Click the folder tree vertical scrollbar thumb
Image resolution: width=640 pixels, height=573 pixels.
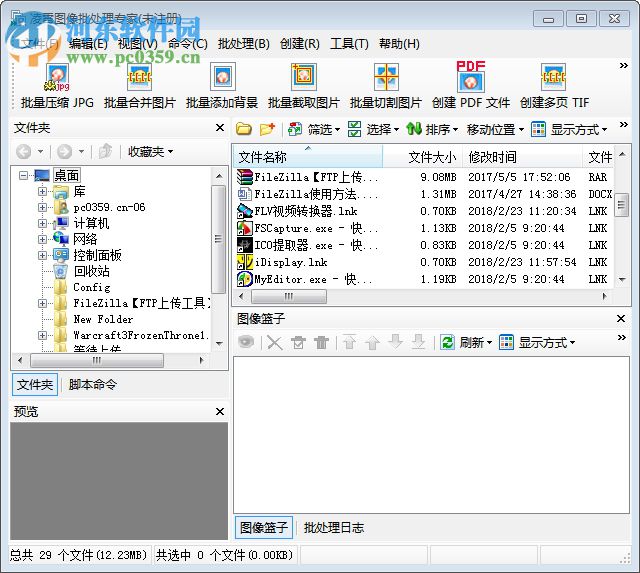[x=219, y=239]
